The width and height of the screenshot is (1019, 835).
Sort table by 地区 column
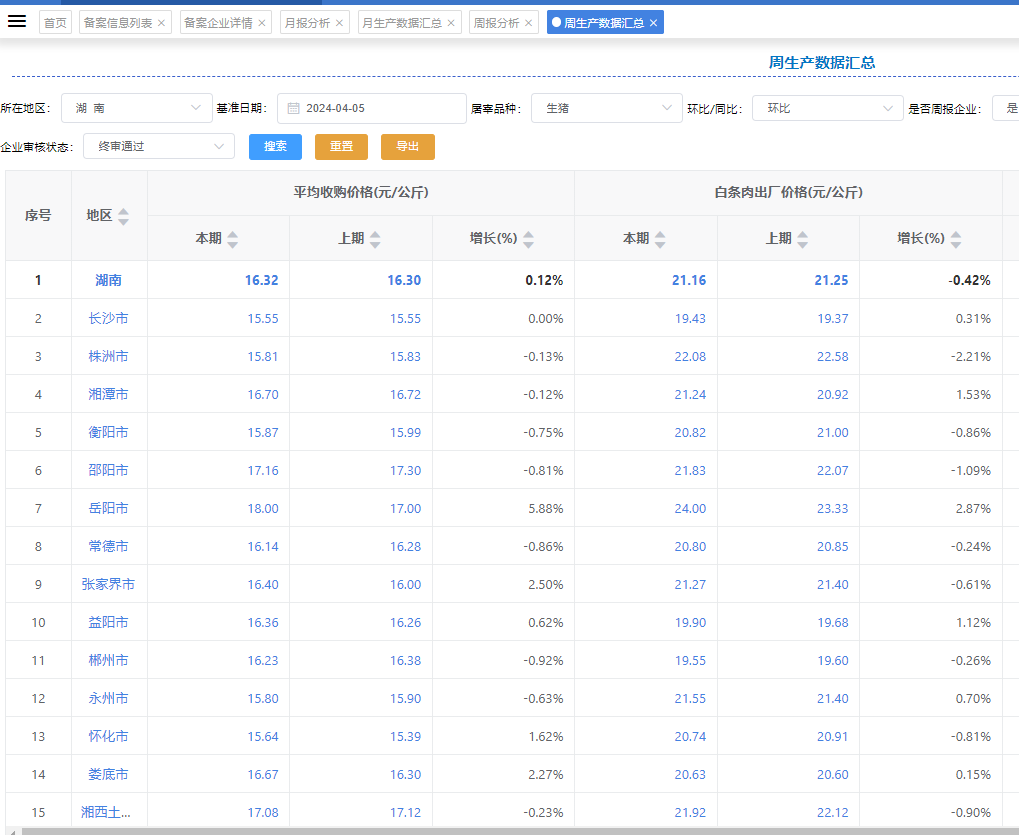click(x=123, y=216)
